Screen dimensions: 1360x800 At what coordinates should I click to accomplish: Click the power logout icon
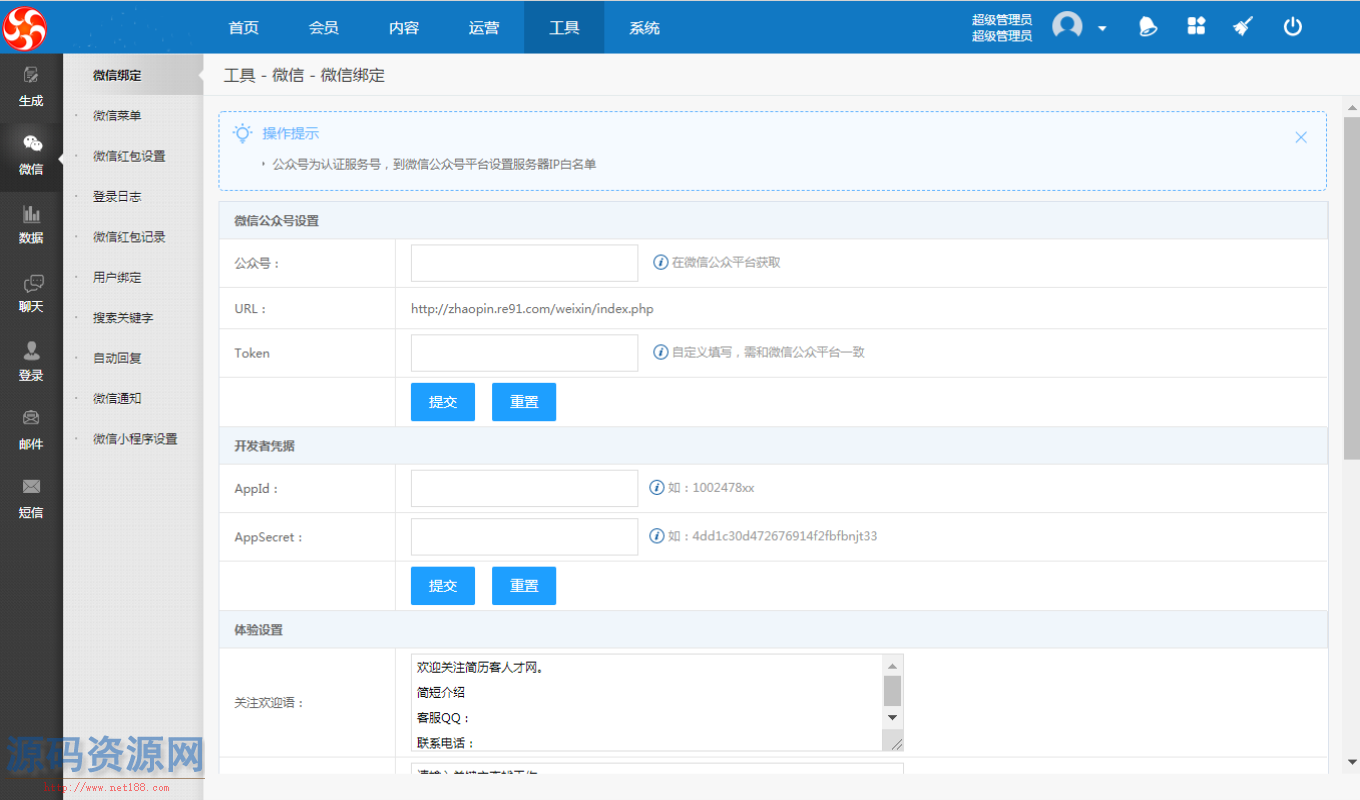(x=1293, y=26)
